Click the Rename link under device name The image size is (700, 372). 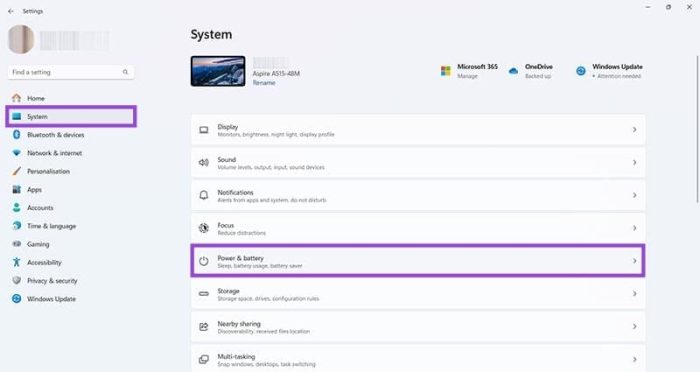[264, 83]
